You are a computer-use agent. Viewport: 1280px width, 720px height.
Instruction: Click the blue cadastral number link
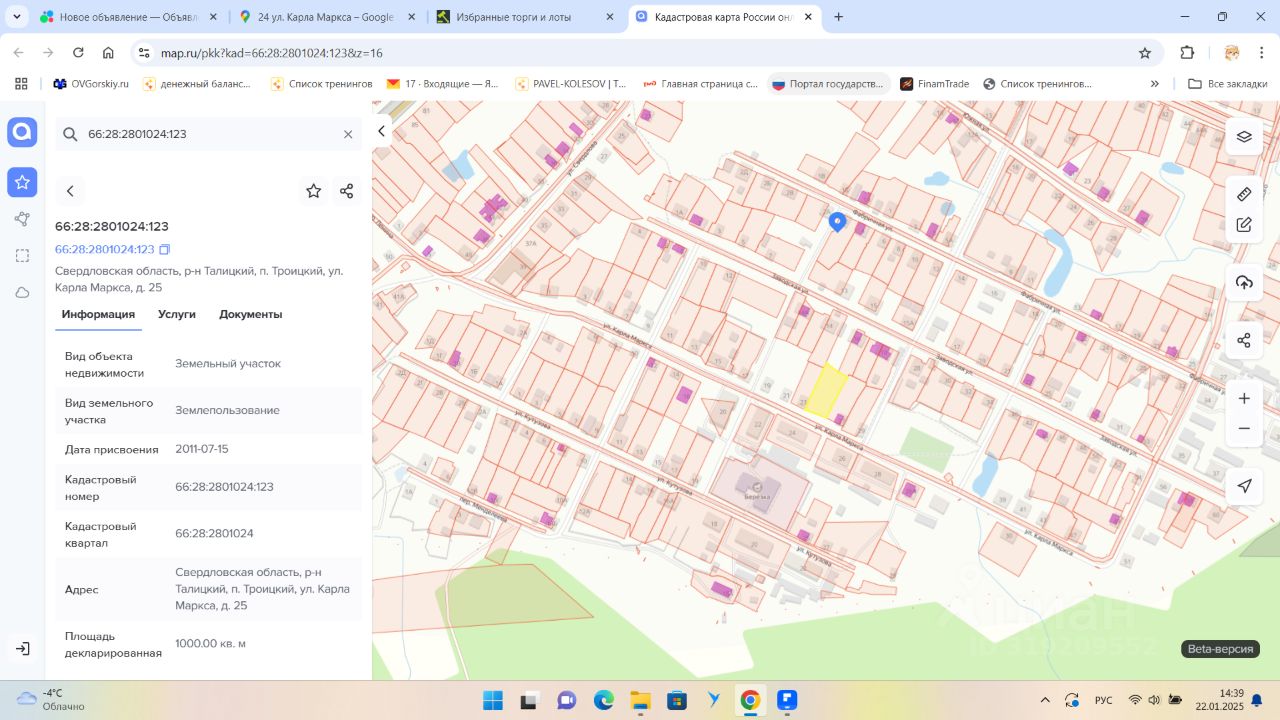point(104,249)
